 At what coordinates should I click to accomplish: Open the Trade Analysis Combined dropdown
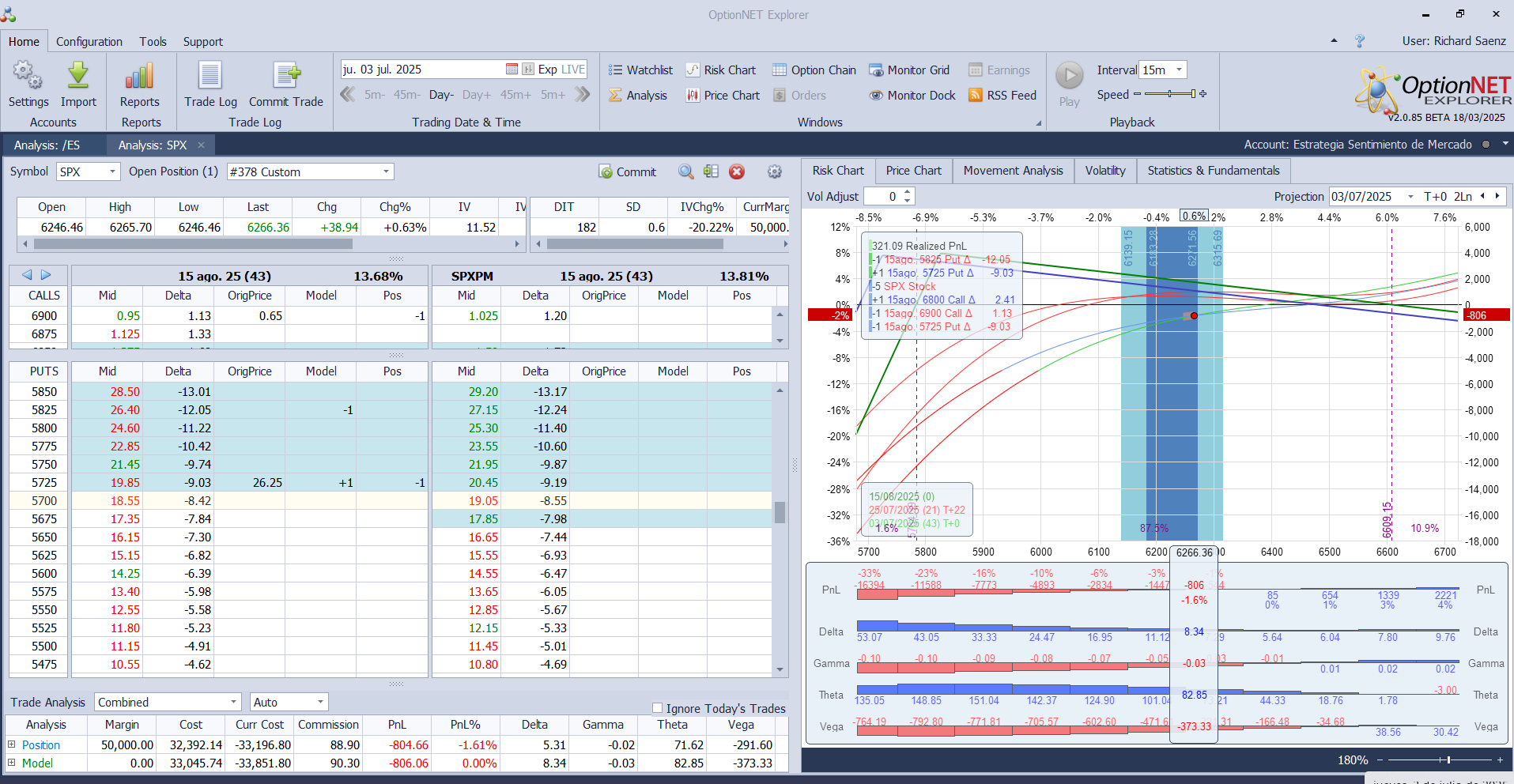click(234, 702)
